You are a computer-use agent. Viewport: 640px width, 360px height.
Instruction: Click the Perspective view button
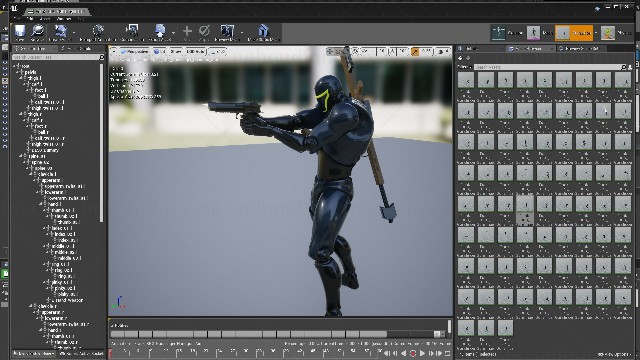coord(134,51)
